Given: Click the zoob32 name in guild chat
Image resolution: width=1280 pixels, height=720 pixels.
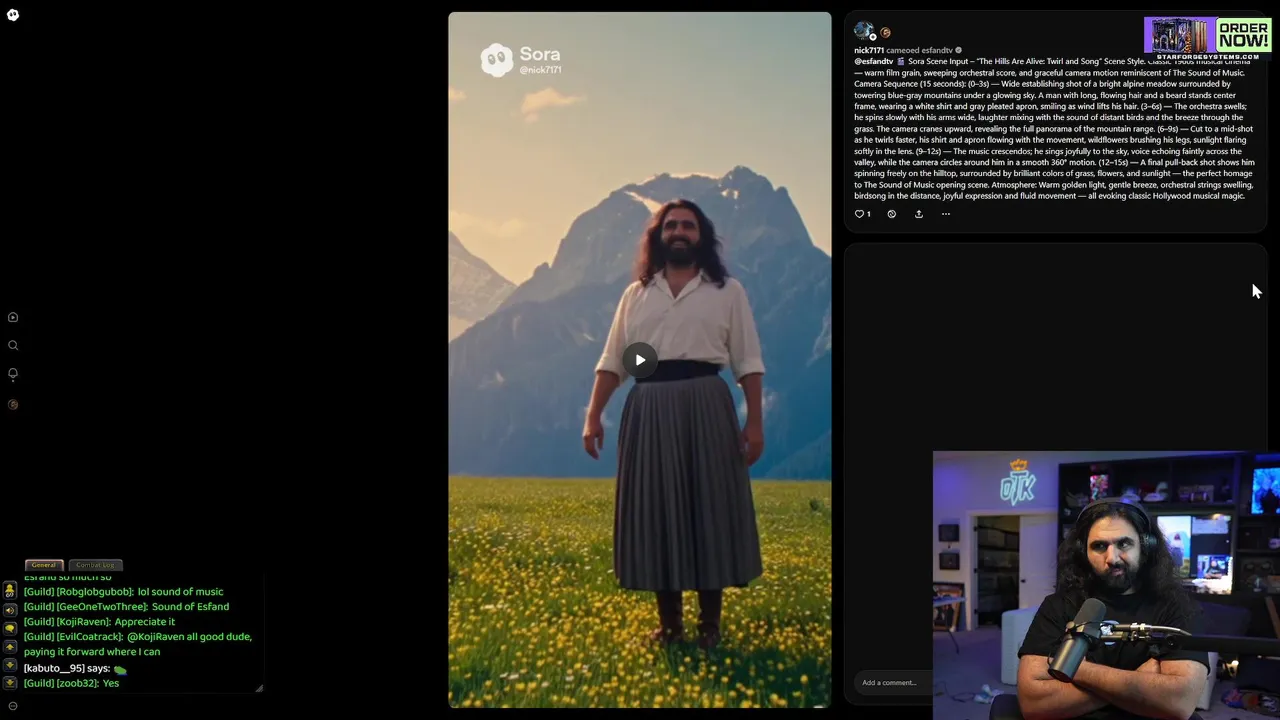Looking at the screenshot, I should [78, 683].
